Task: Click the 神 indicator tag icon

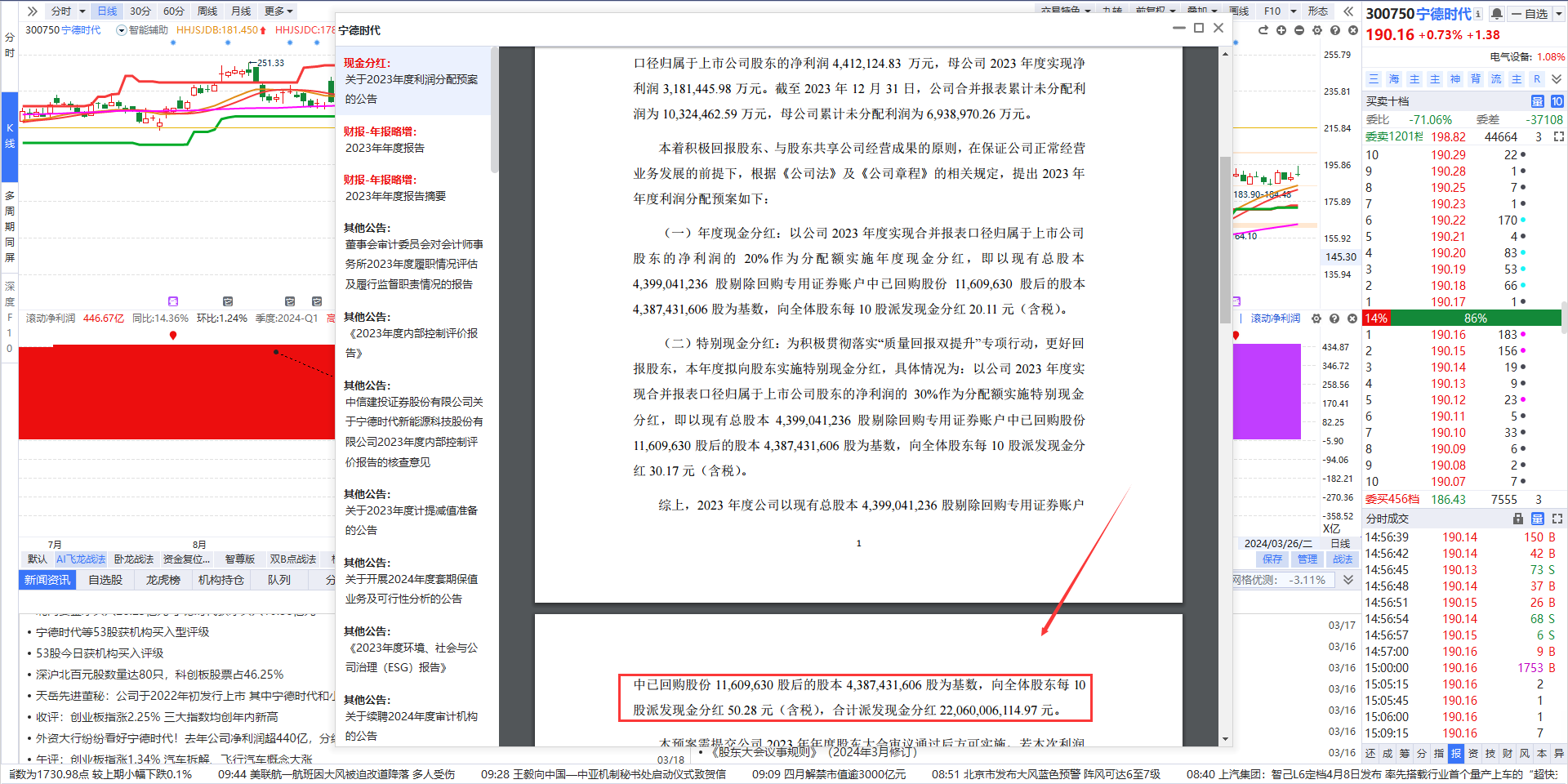Action: (x=1455, y=79)
